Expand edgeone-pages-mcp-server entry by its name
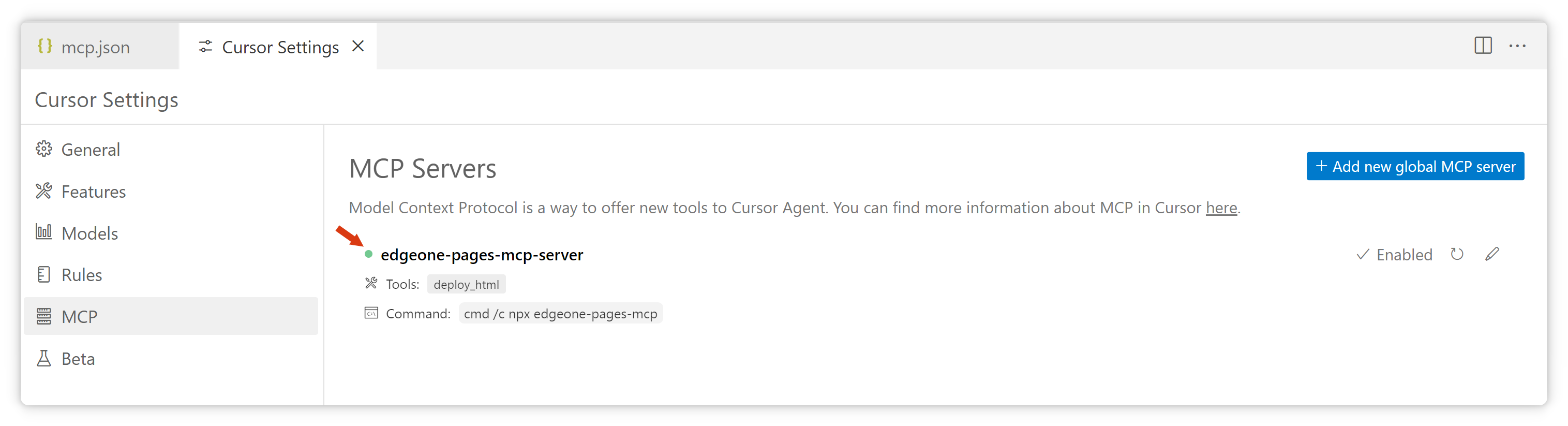1568x426 pixels. coord(482,255)
